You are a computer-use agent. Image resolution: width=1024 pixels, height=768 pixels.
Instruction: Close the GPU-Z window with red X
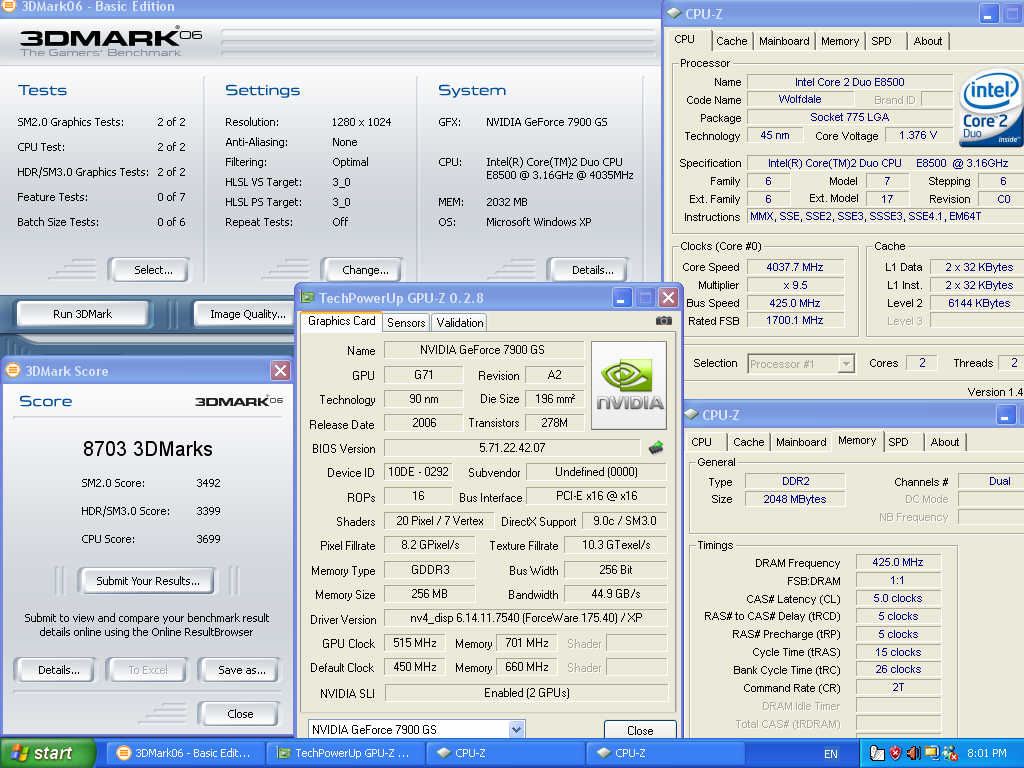coord(668,298)
